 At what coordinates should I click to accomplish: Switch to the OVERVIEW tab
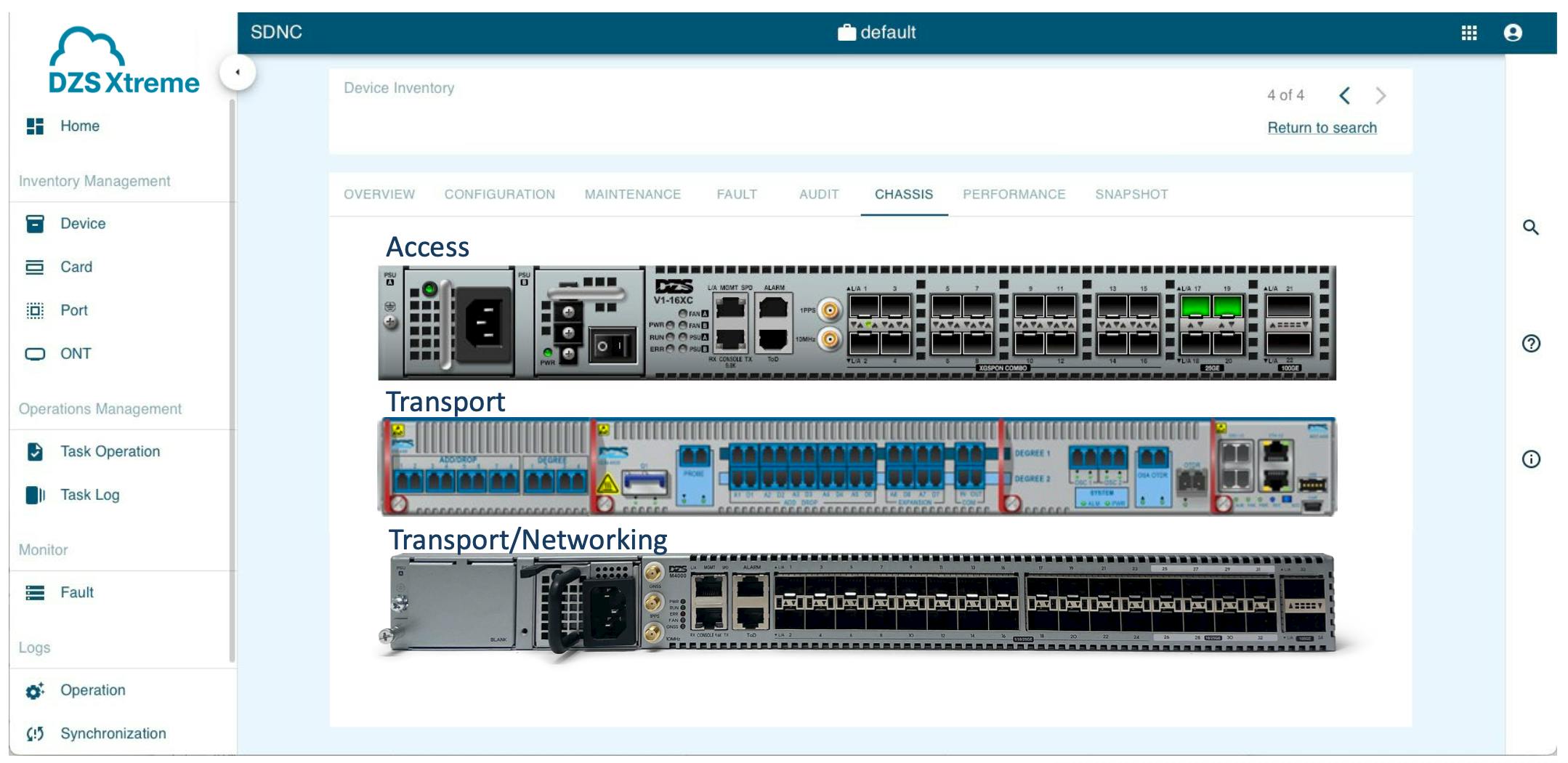[379, 194]
